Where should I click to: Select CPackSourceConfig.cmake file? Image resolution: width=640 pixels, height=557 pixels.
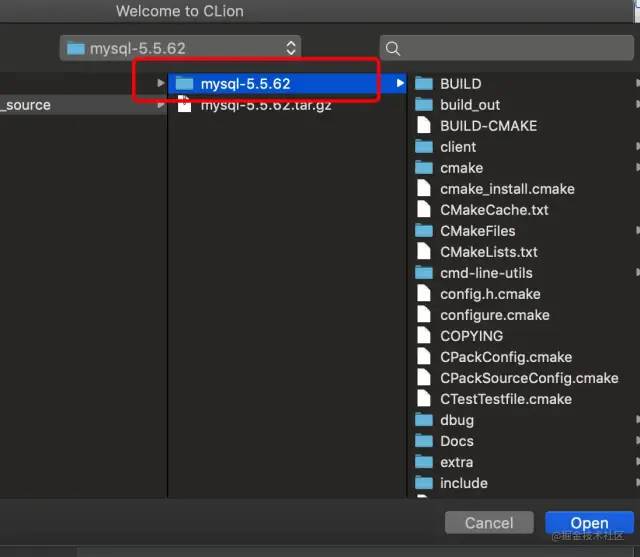pos(529,378)
